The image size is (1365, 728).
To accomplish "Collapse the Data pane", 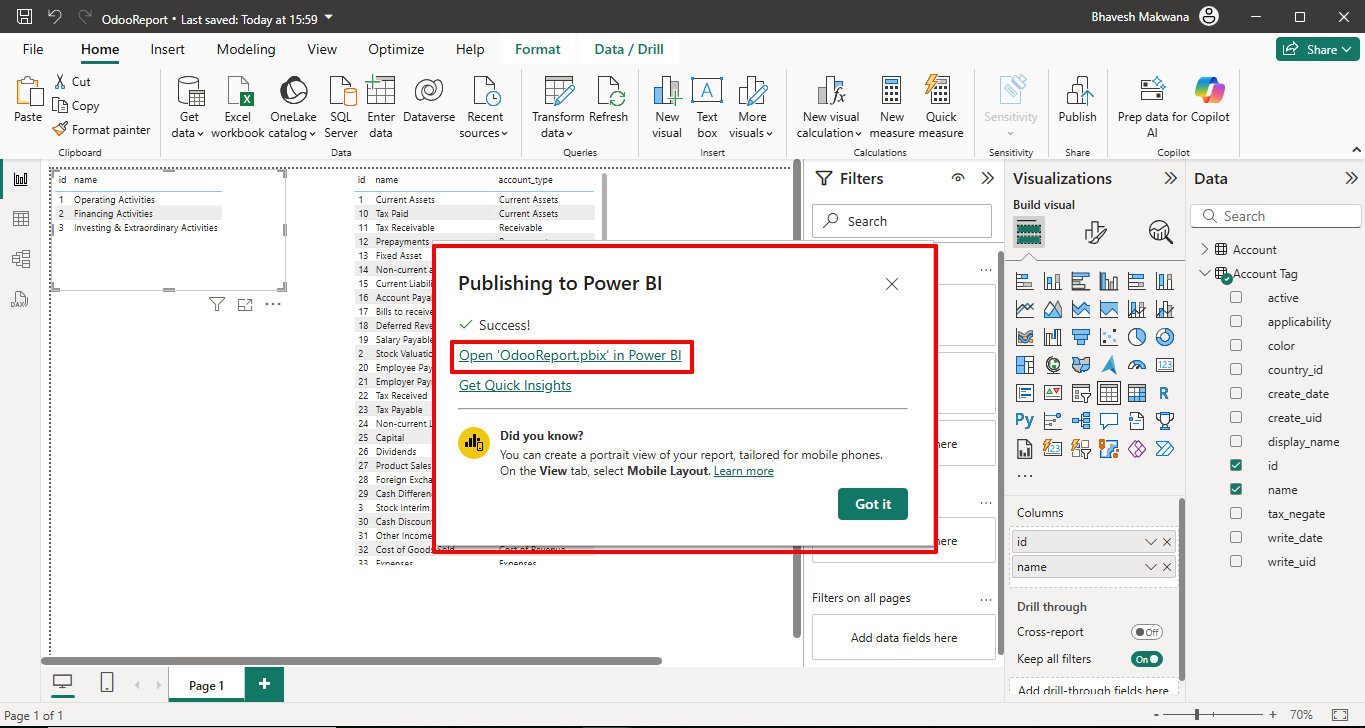I will click(1351, 178).
